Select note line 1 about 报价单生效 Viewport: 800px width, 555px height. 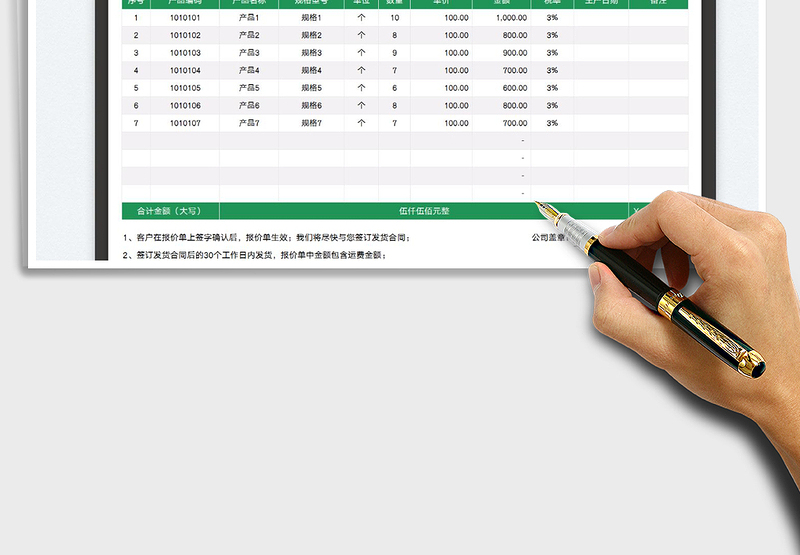point(266,238)
